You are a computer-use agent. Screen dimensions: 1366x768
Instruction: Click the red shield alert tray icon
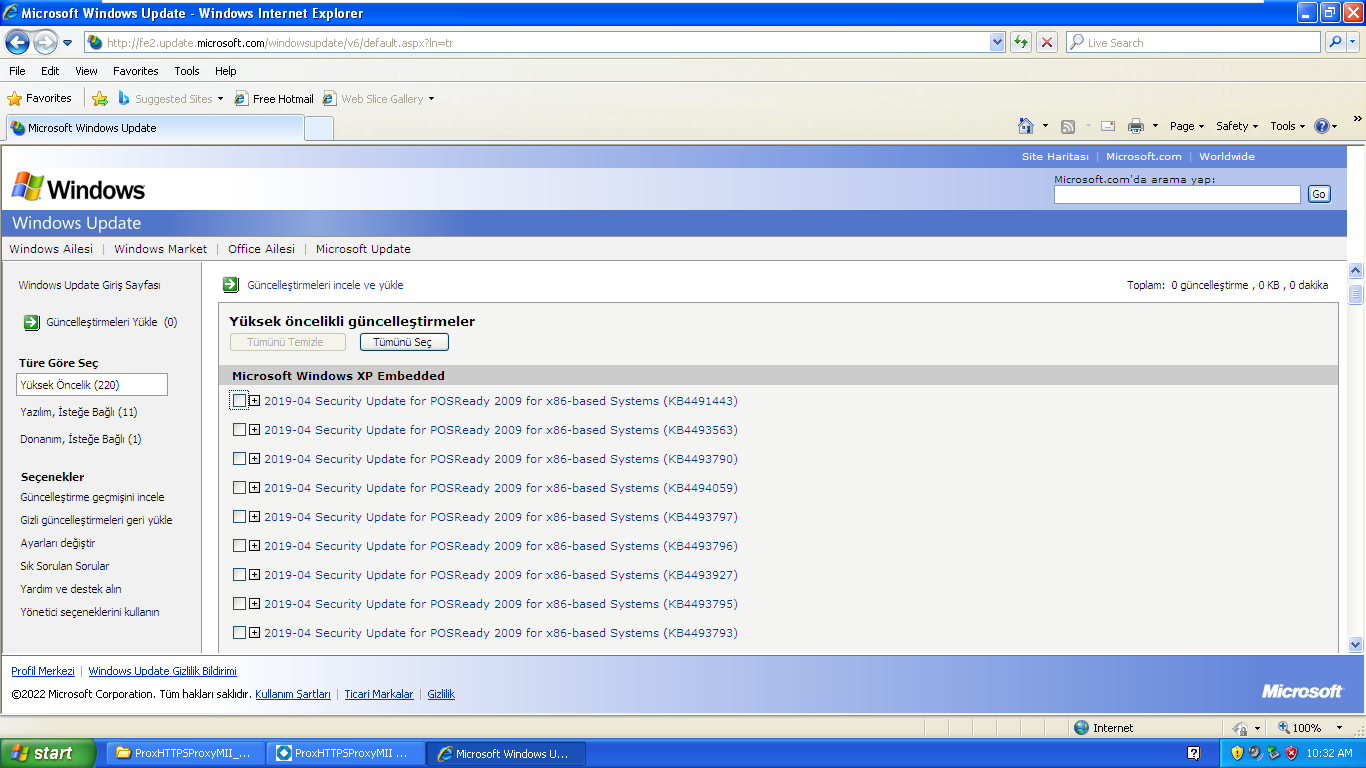[1291, 753]
